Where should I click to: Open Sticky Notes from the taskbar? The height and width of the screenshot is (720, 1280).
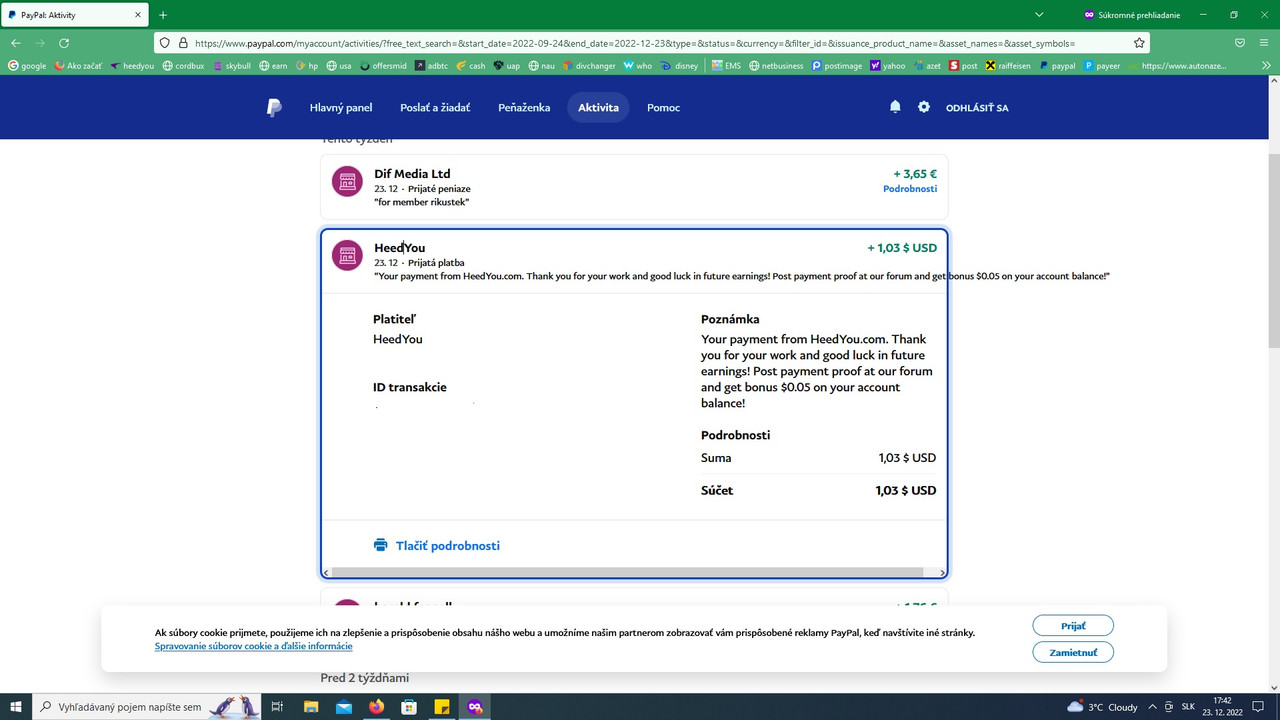tap(442, 706)
